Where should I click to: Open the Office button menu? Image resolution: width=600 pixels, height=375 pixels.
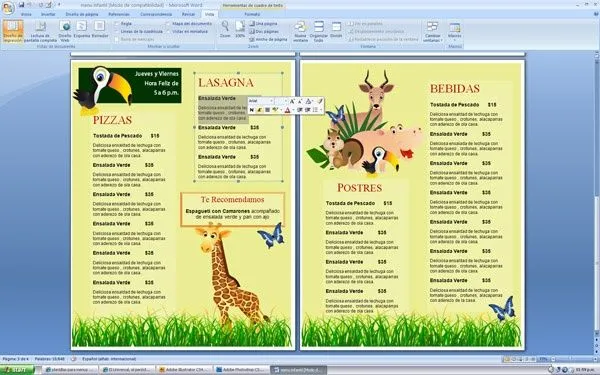tap(8, 7)
